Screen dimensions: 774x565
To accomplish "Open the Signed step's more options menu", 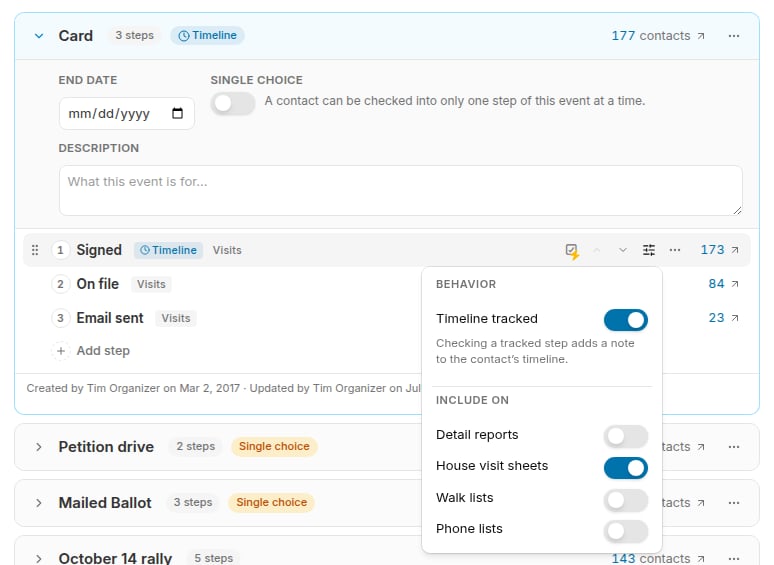I will [x=675, y=250].
